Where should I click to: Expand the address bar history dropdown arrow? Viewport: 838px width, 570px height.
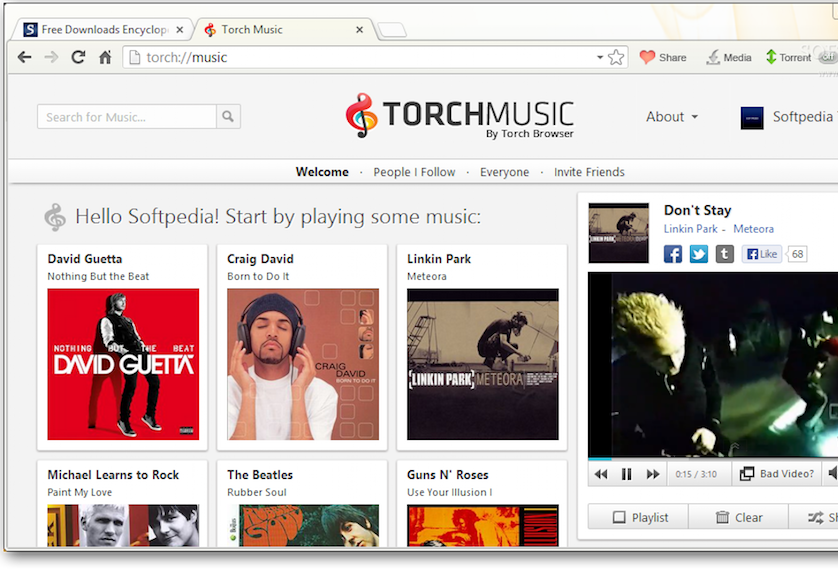click(600, 57)
